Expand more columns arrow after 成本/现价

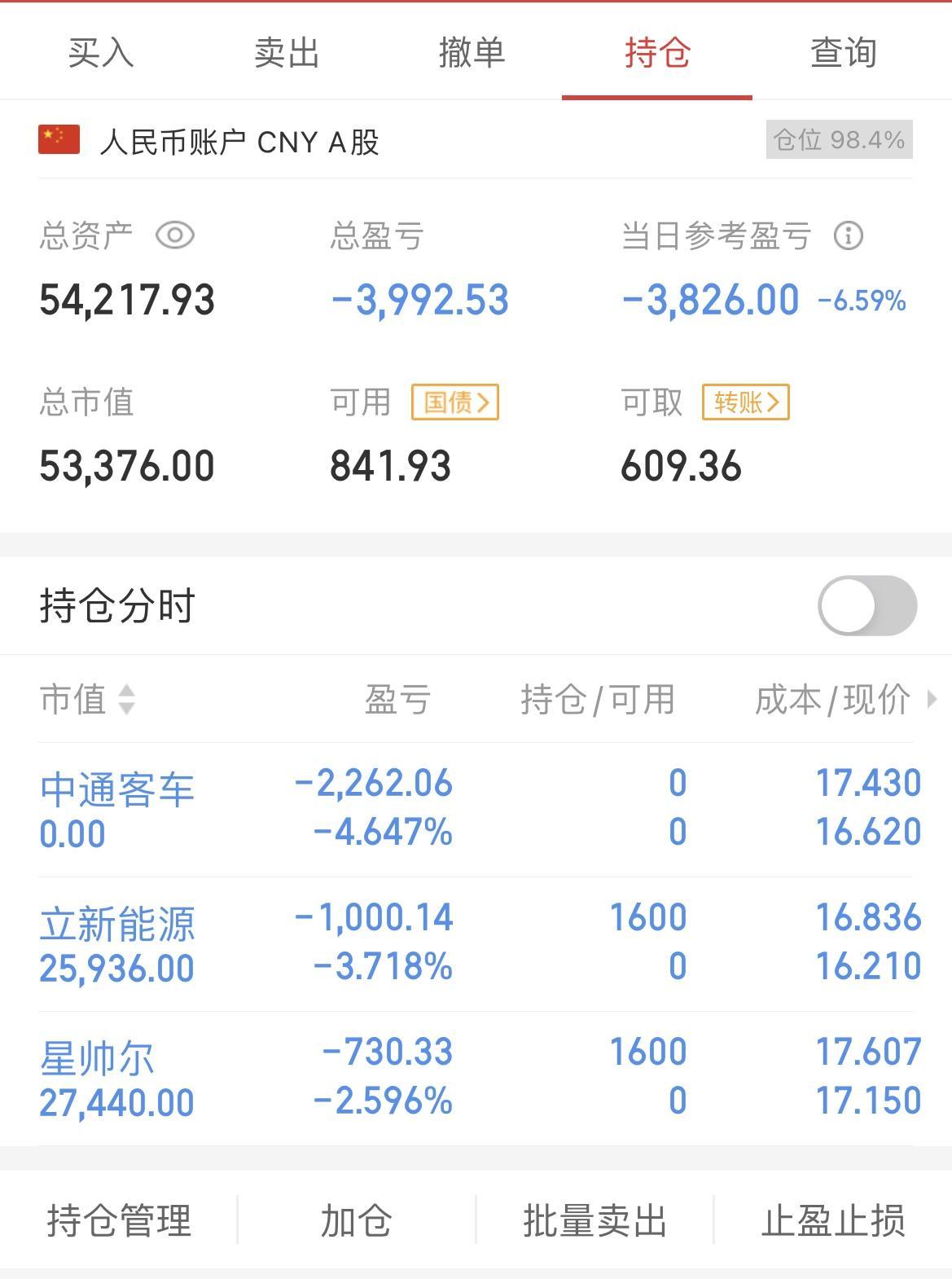point(932,699)
